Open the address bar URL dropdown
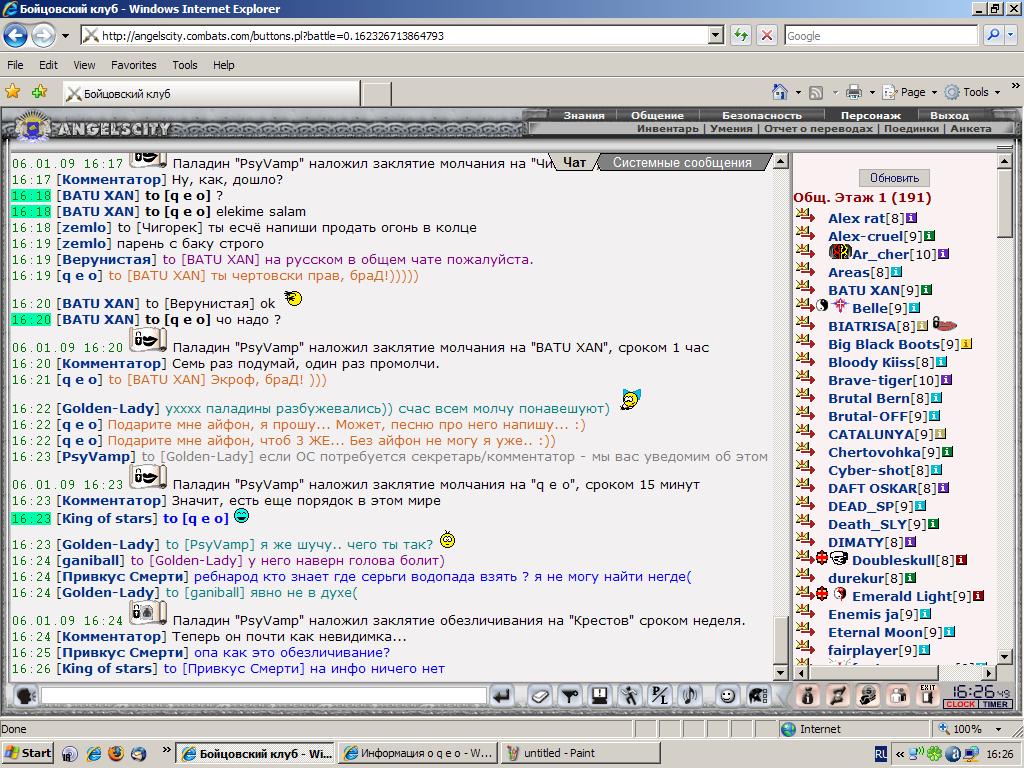This screenshot has height=768, width=1024. (x=716, y=35)
